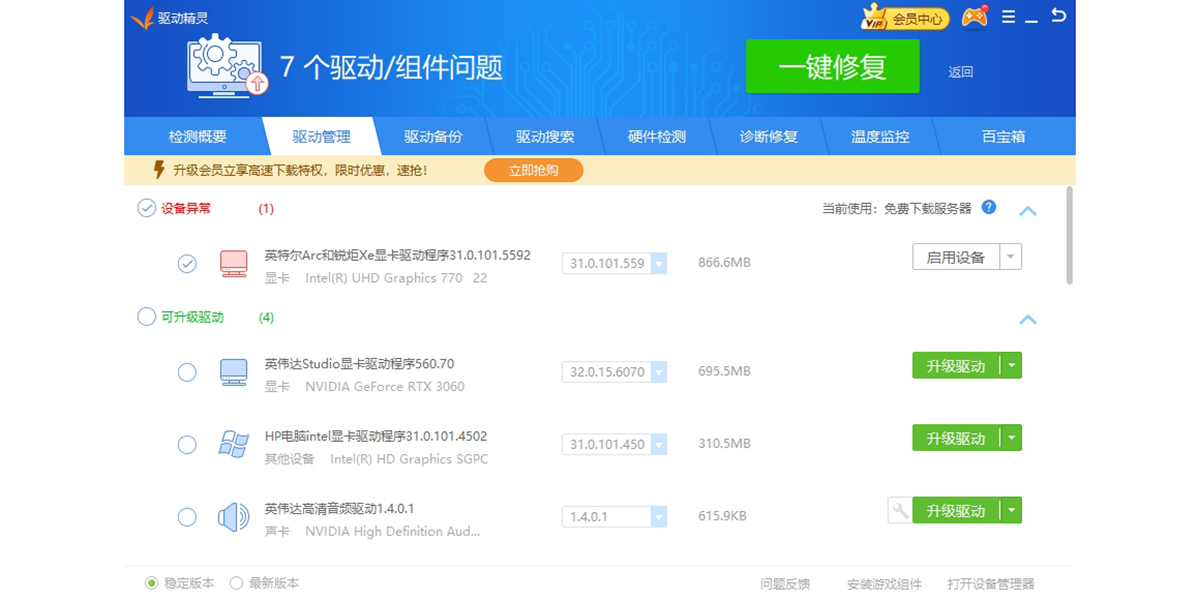The image size is (1200, 600).
Task: Switch to 诊断修复 tab
Action: [769, 136]
